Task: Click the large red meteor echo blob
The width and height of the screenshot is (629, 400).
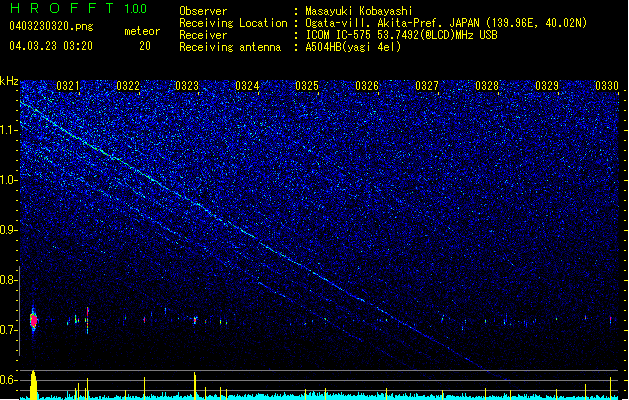Action: (x=34, y=320)
